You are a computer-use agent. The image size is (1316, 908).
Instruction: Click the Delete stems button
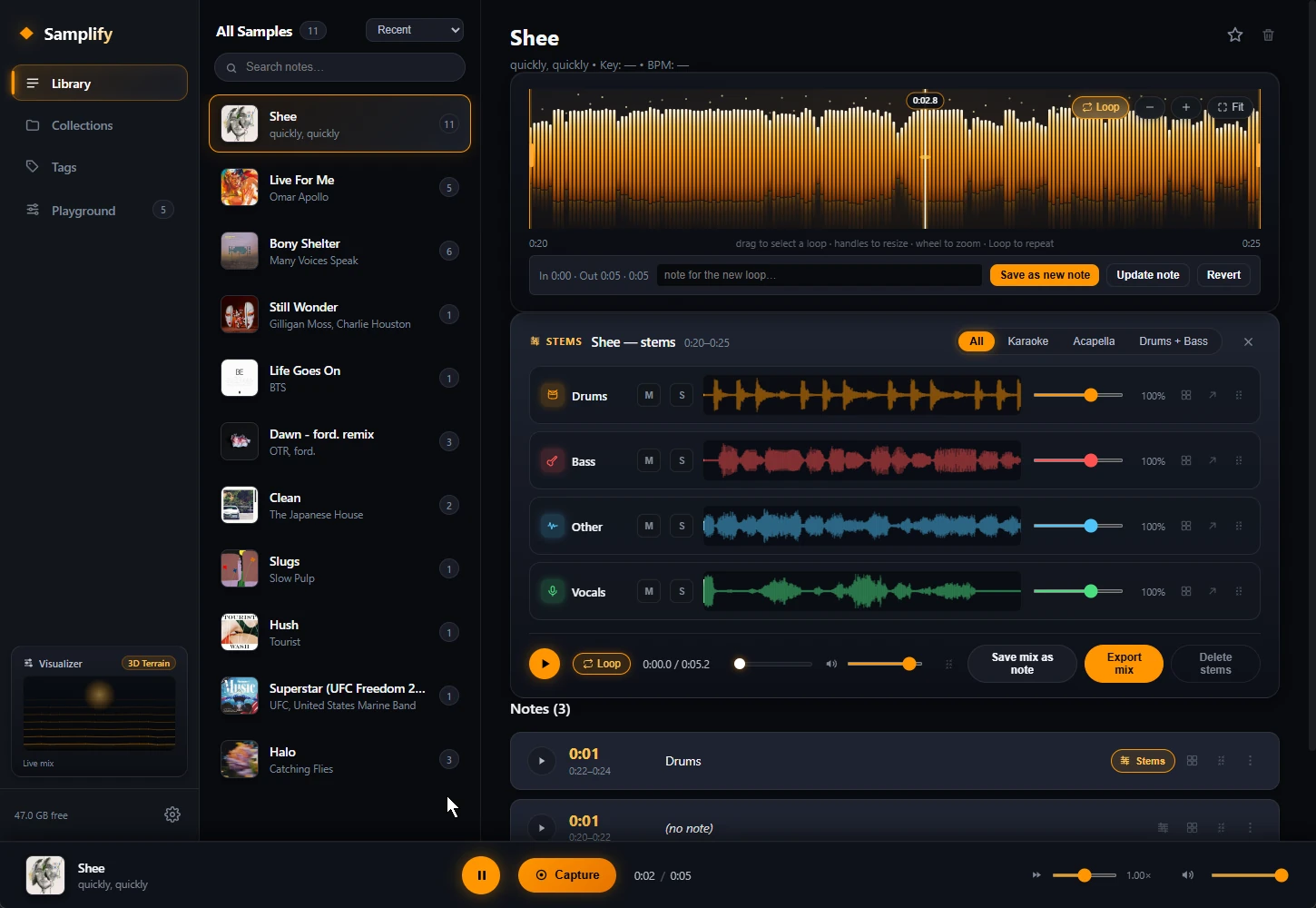pos(1215,664)
